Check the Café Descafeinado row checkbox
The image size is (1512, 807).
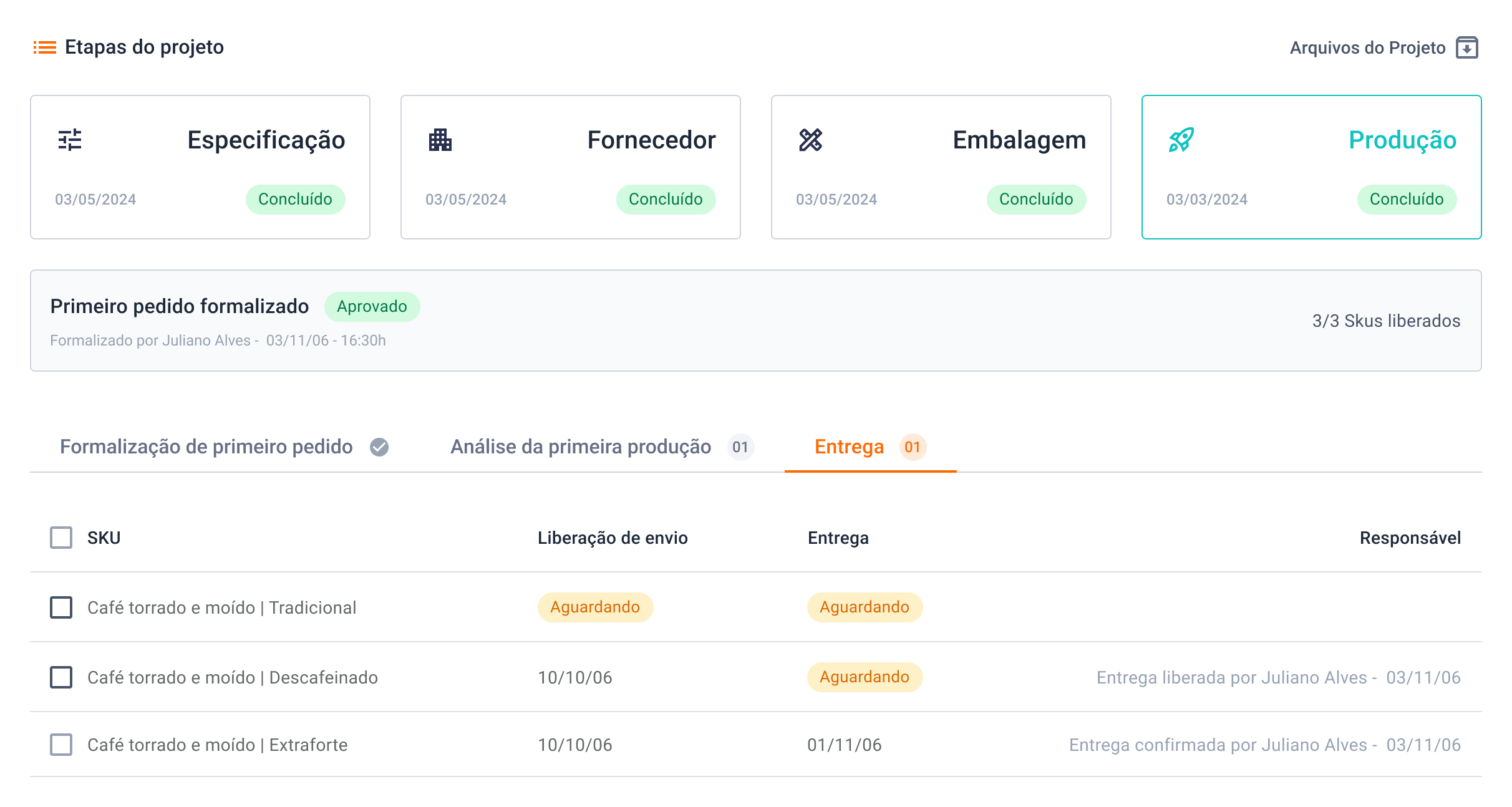61,677
